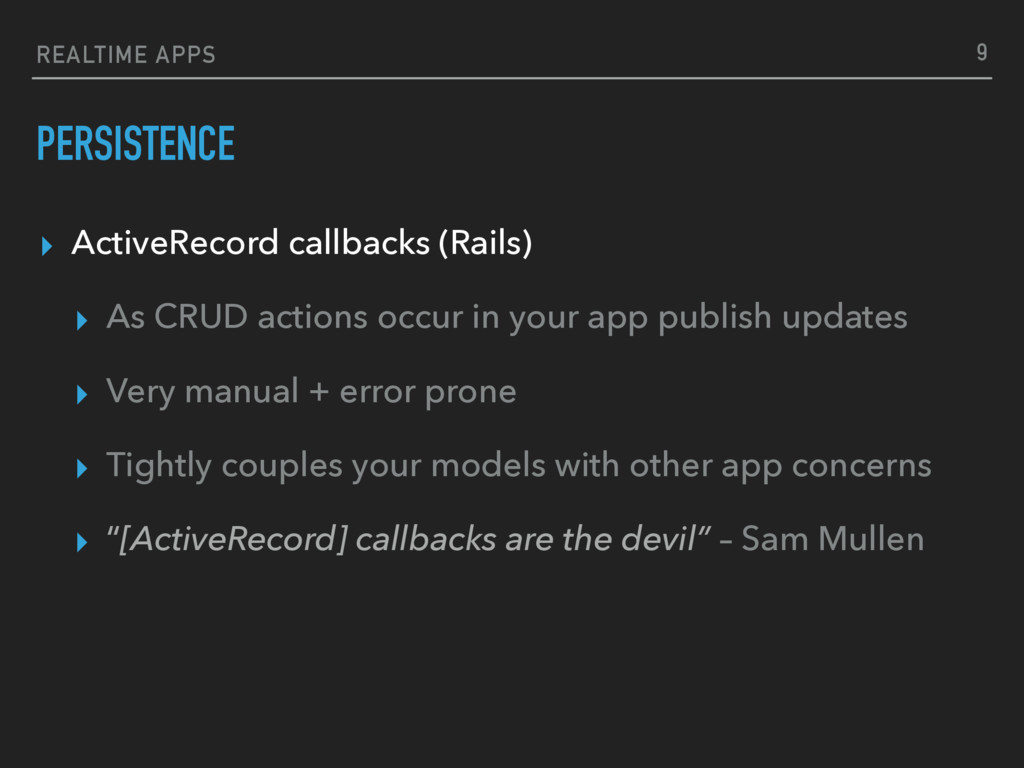Click the Sam Mullen attribution
The image size is (1024, 768).
point(833,539)
